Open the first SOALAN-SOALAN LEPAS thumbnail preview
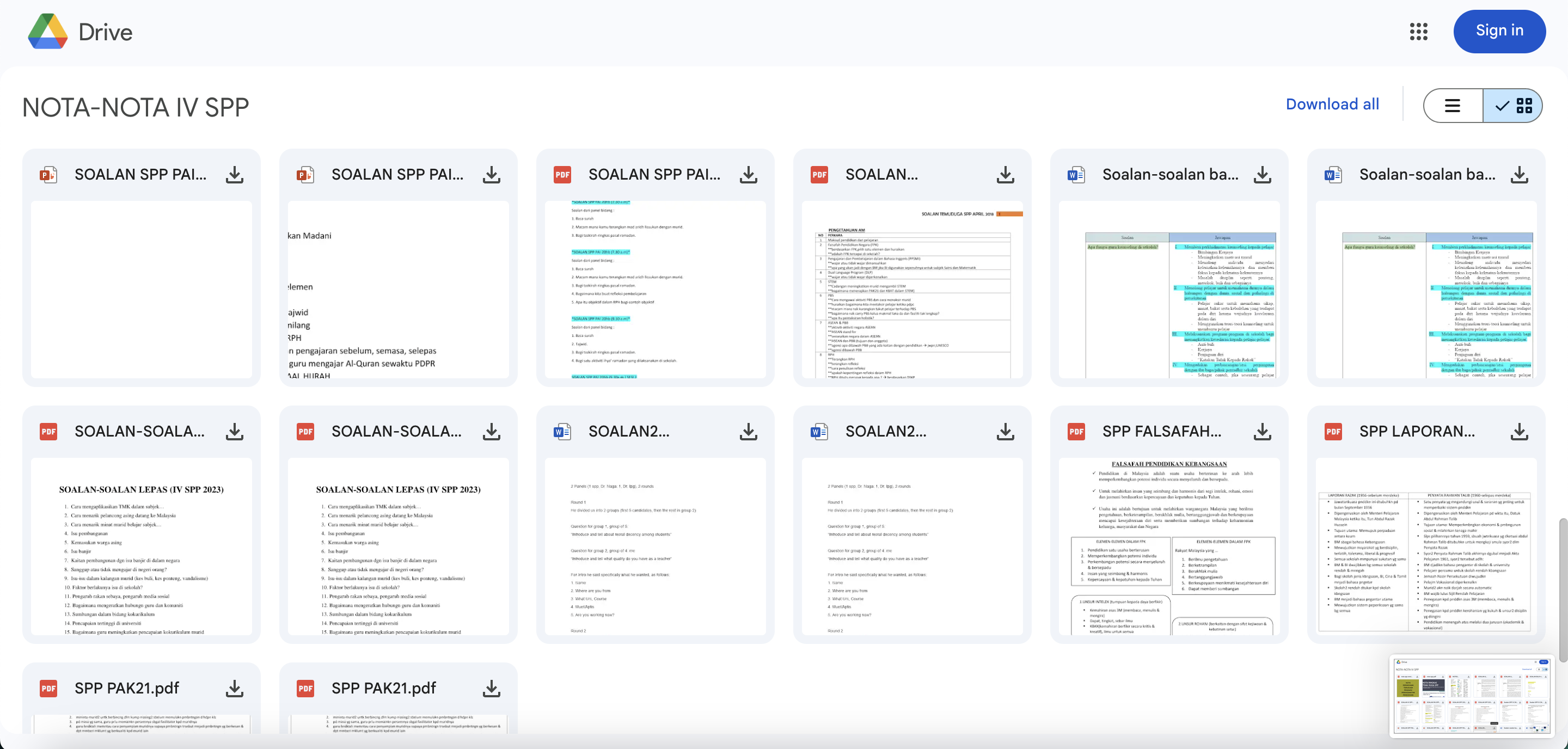 [141, 546]
